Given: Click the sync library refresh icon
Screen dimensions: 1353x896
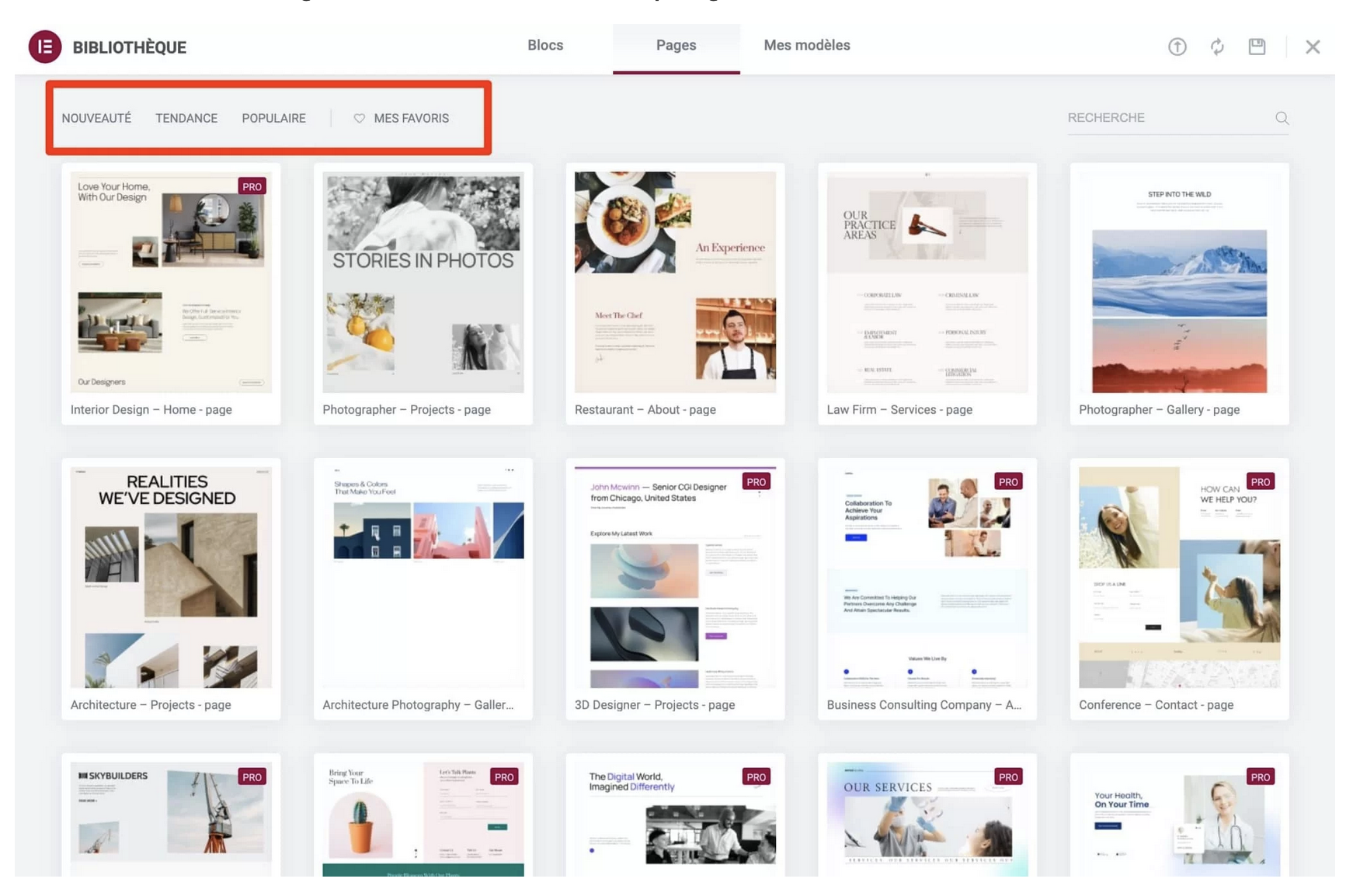Looking at the screenshot, I should pos(1217,47).
